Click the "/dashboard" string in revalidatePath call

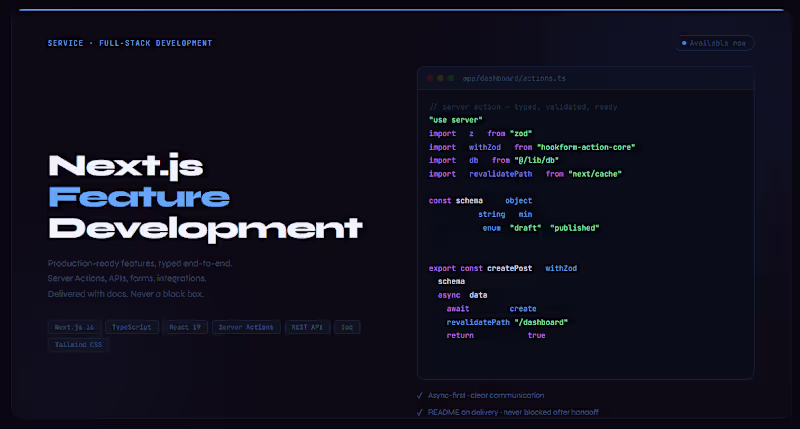(x=541, y=322)
